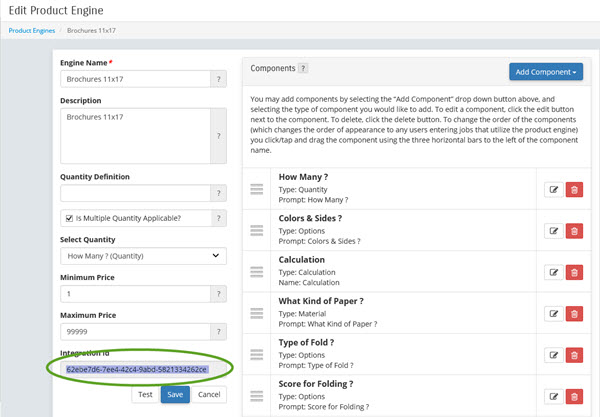The image size is (600, 417).
Task: Click the Cancel button
Action: 209,394
